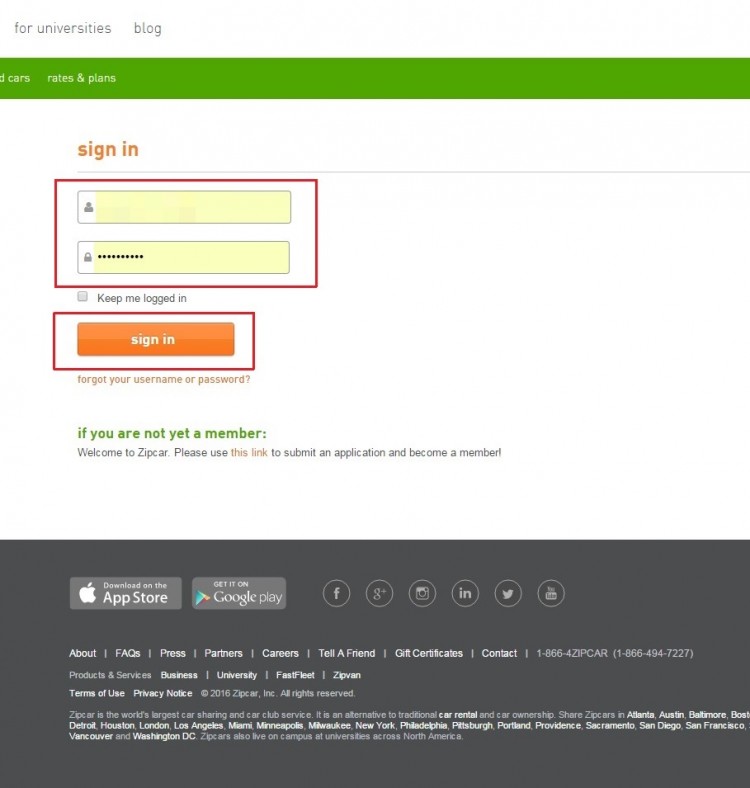The width and height of the screenshot is (750, 788).
Task: Open the for universities menu item
Action: [x=63, y=28]
